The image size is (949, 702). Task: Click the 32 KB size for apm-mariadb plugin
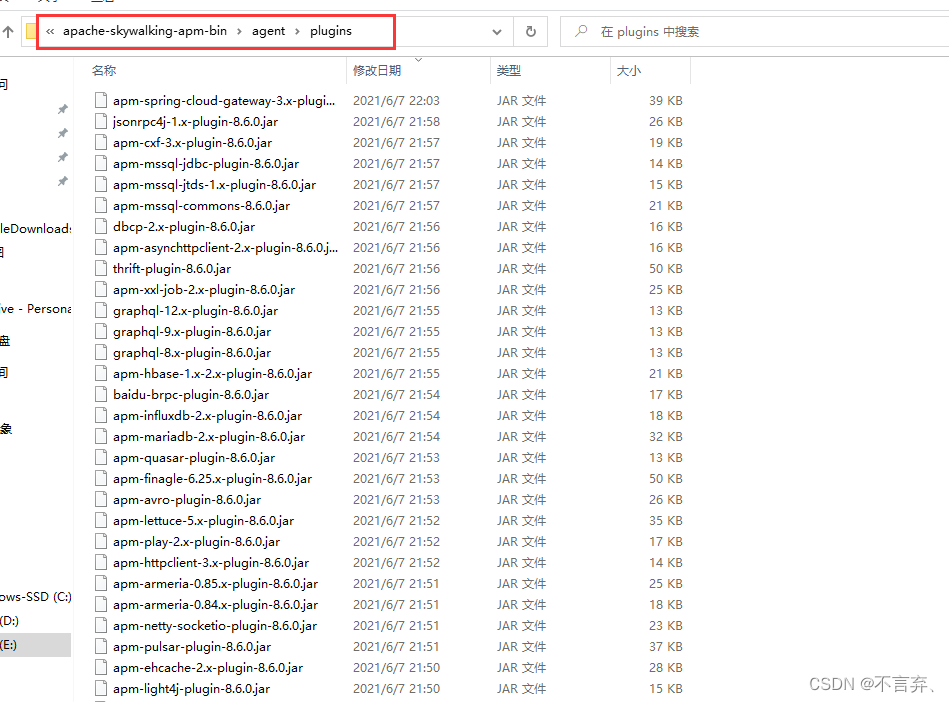point(666,437)
